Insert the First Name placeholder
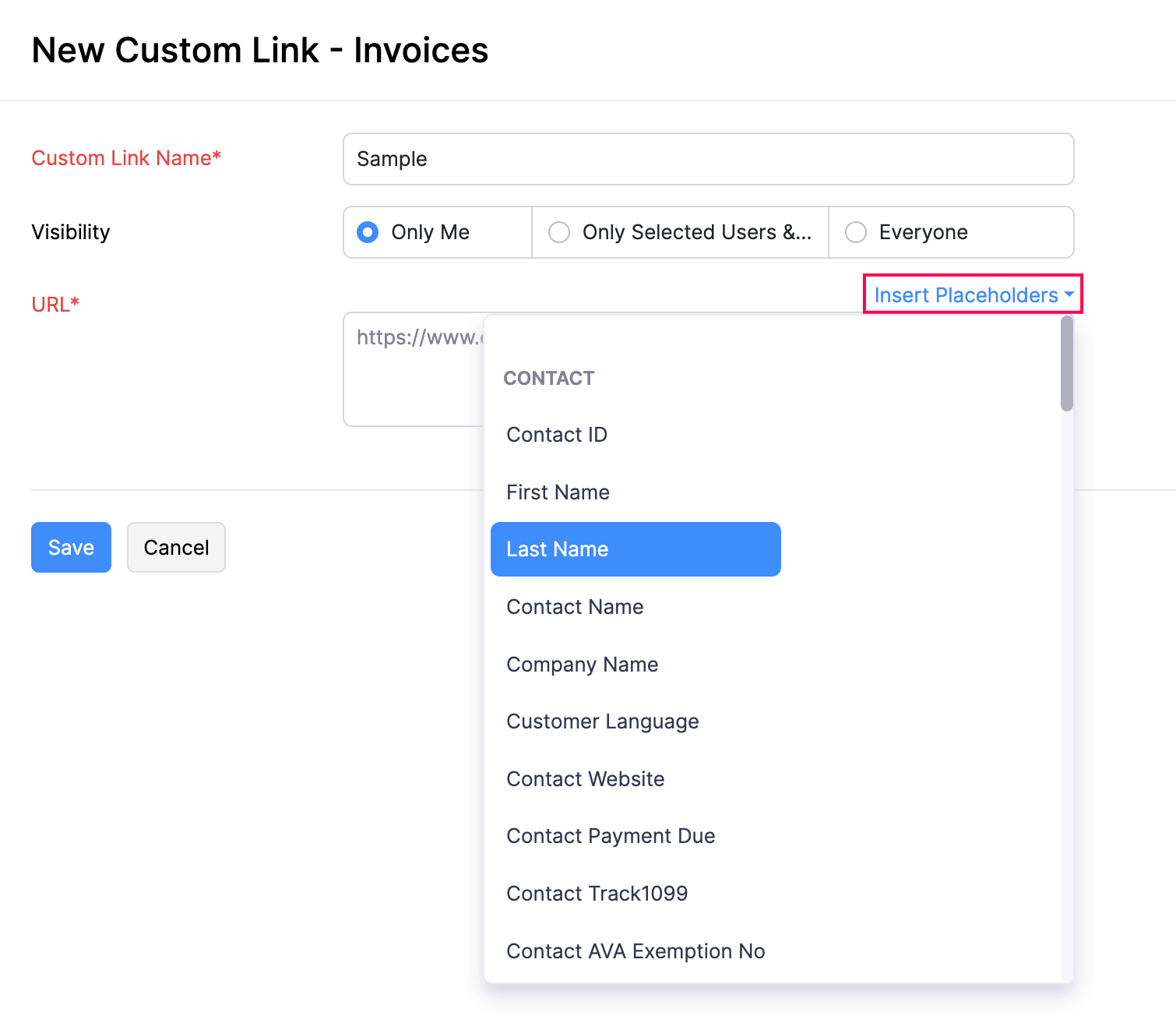The image size is (1176, 1030). [x=558, y=492]
